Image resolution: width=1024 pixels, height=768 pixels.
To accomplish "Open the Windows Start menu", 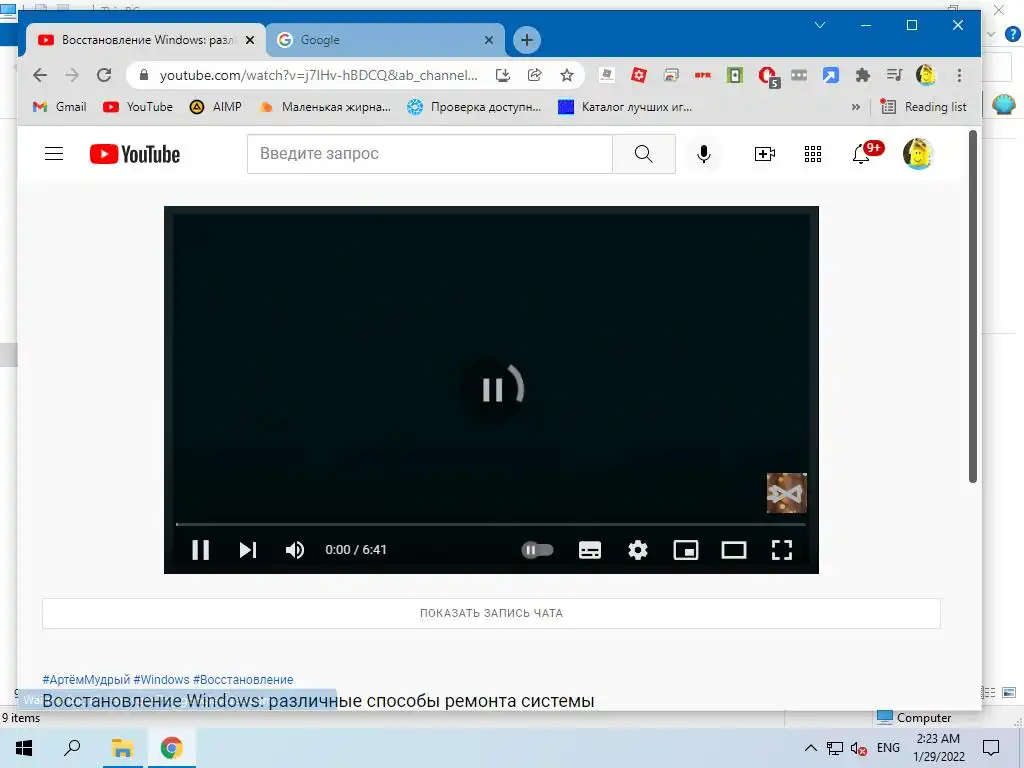I will pos(24,748).
